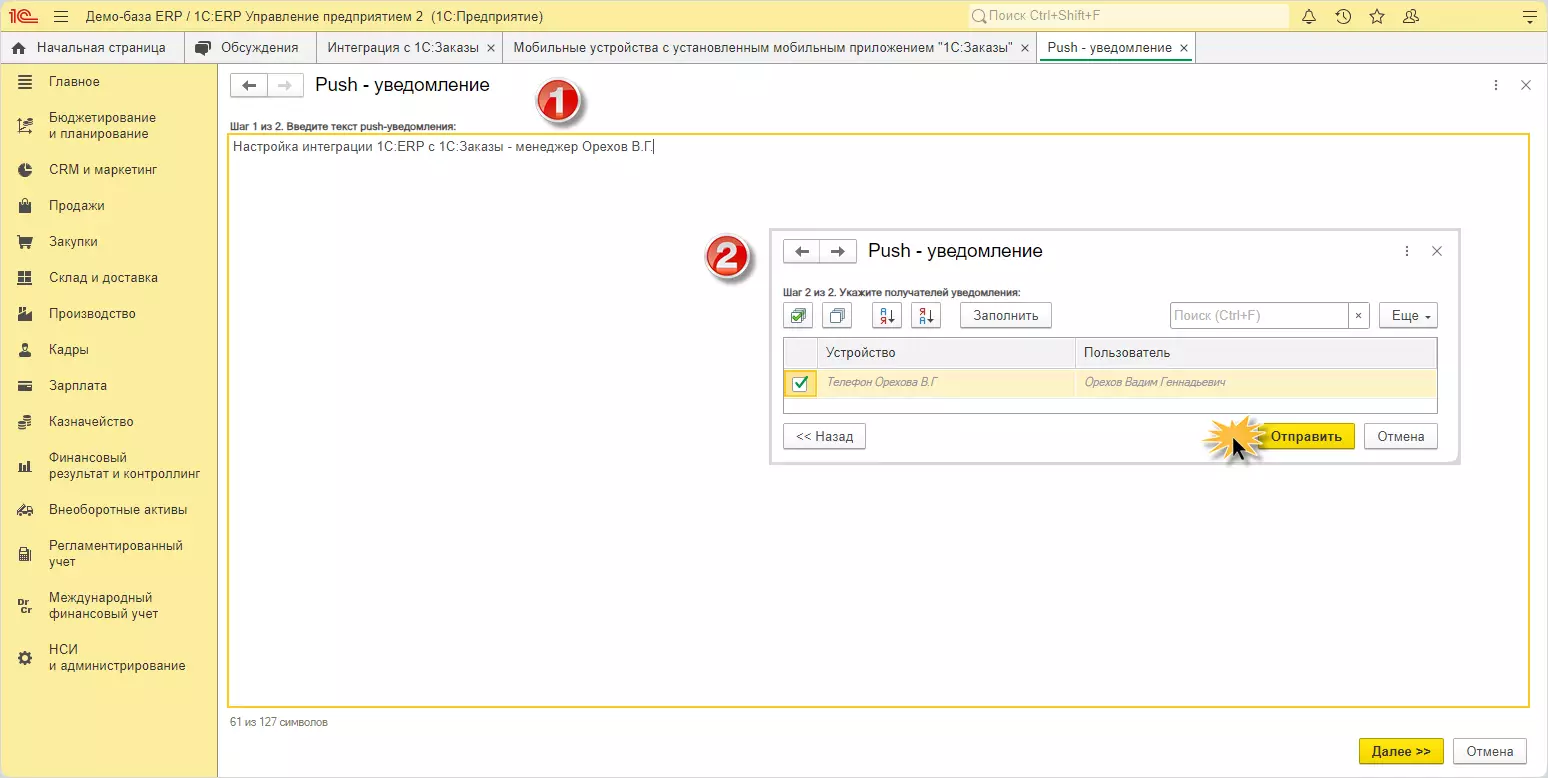Switch to Интеграция с 1С:Заказы tab
The height and width of the screenshot is (778, 1548).
(403, 48)
